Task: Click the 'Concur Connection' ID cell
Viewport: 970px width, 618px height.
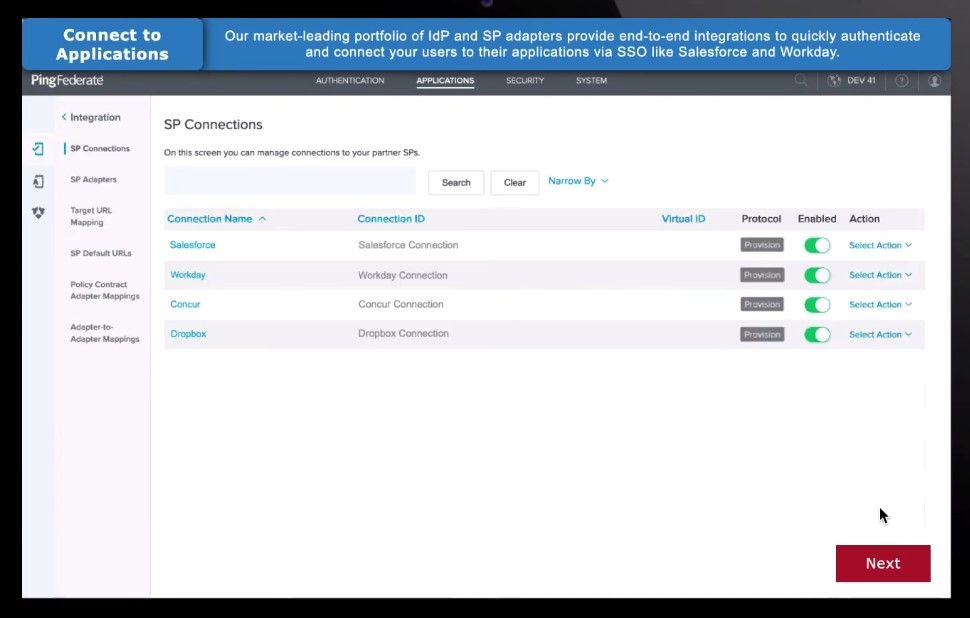Action: tap(401, 304)
